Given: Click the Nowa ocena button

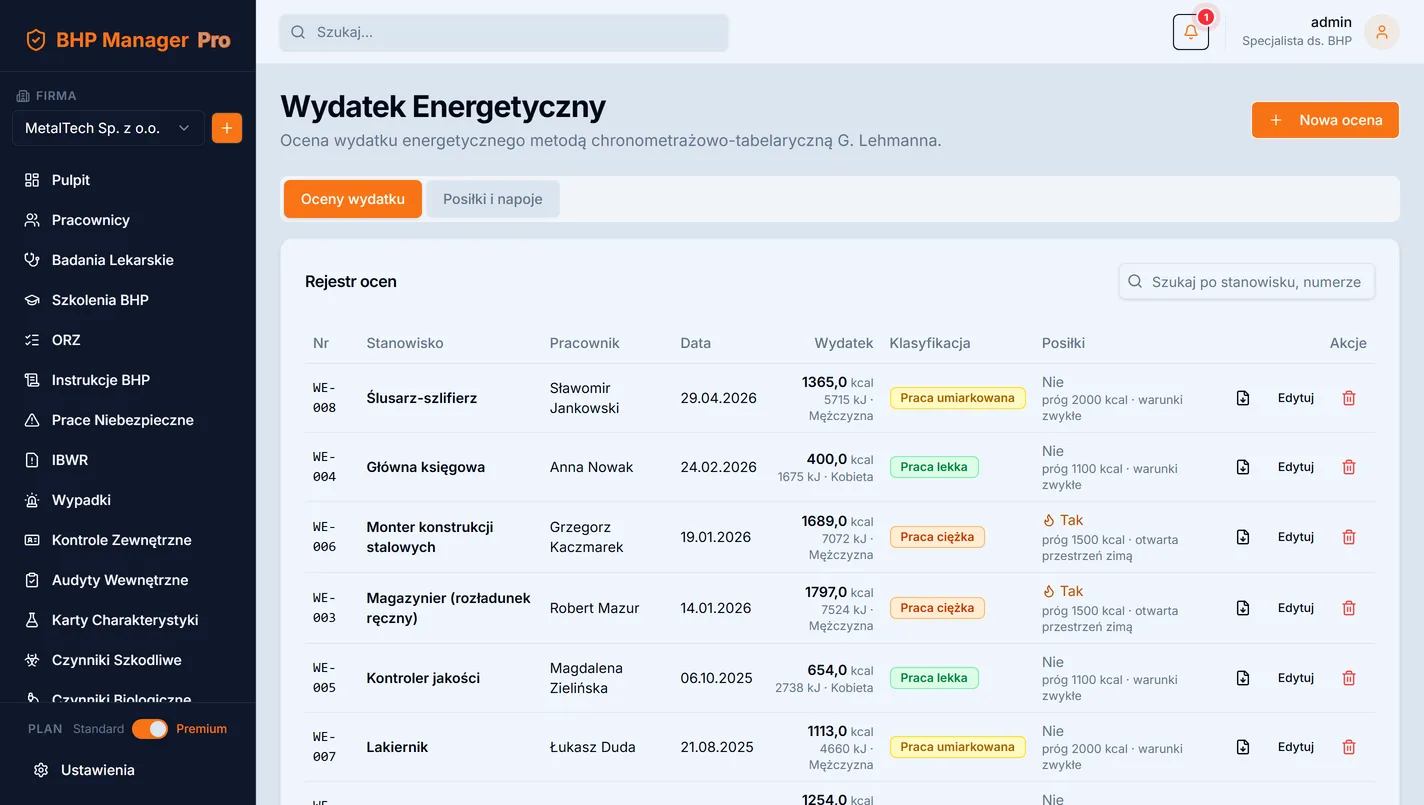Looking at the screenshot, I should (1325, 120).
